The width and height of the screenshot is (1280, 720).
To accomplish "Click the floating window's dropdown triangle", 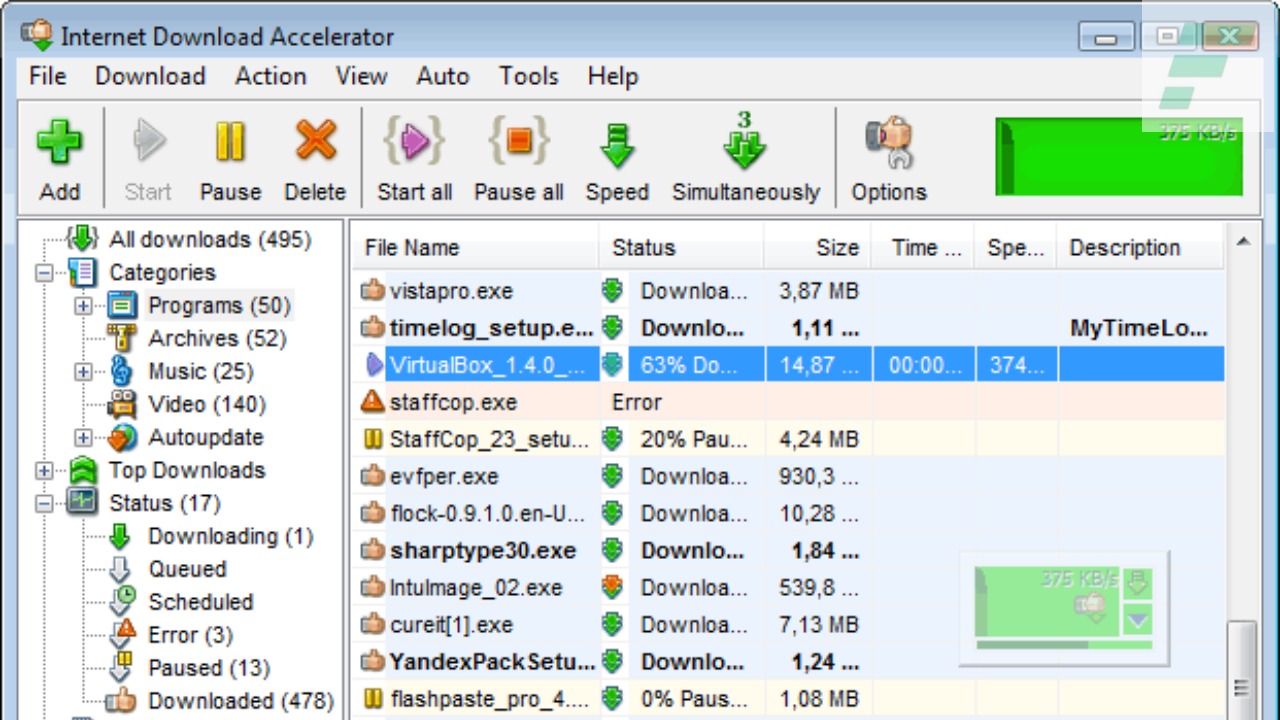I will 1138,620.
